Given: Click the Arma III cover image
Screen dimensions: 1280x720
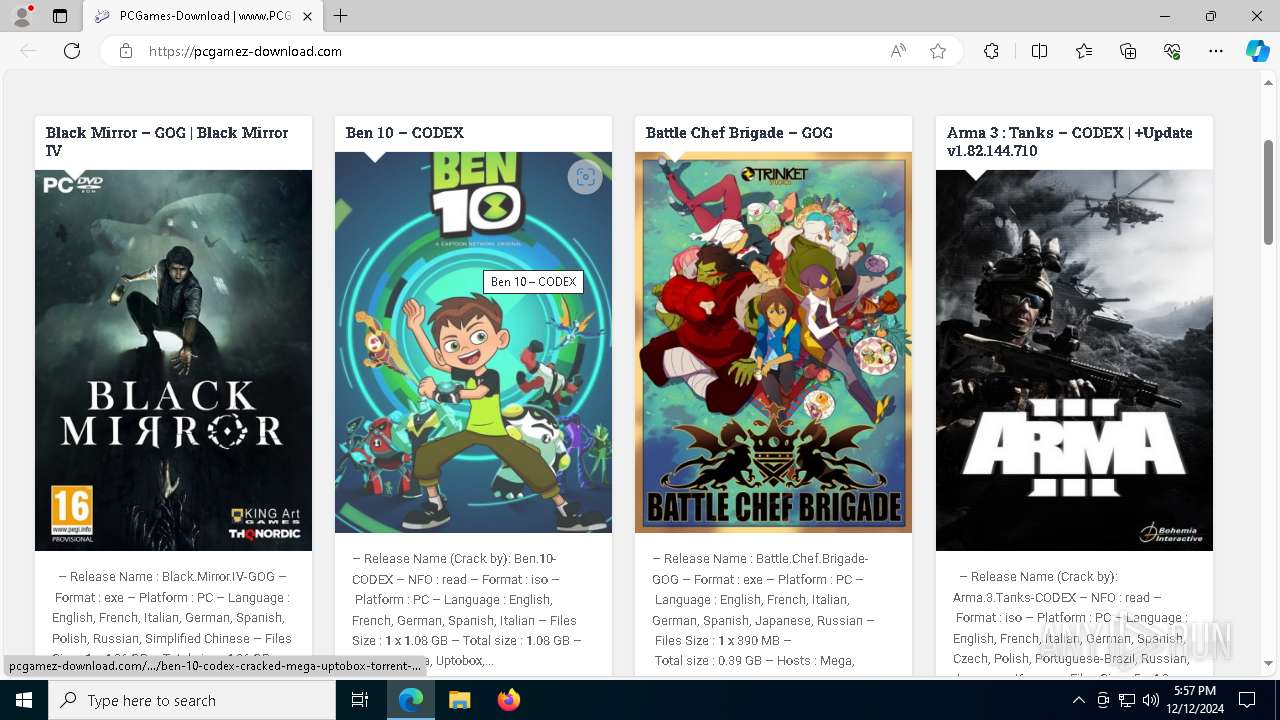Looking at the screenshot, I should pyautogui.click(x=1074, y=360).
